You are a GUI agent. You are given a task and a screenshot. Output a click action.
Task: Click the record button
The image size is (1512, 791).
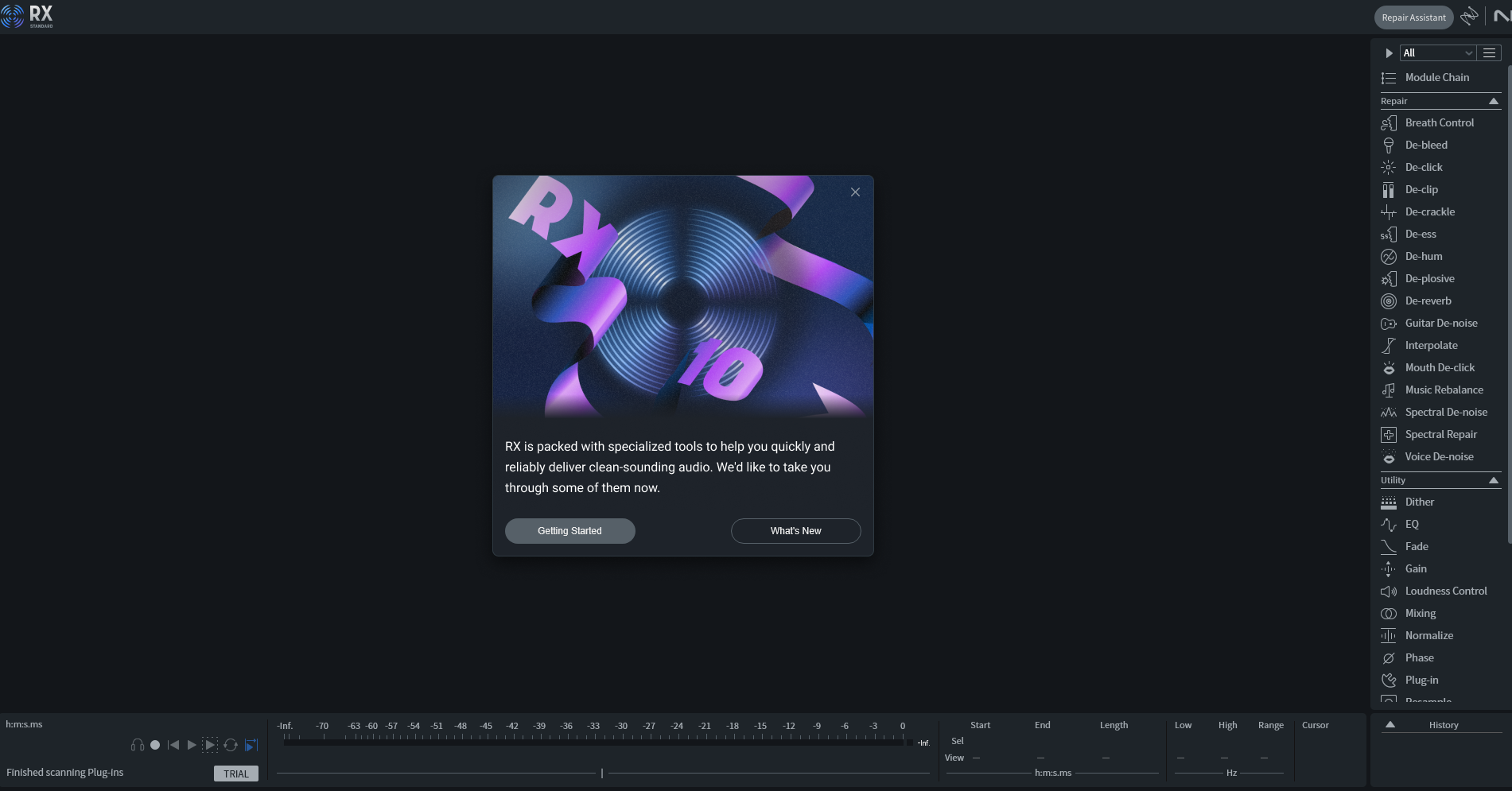tap(155, 745)
